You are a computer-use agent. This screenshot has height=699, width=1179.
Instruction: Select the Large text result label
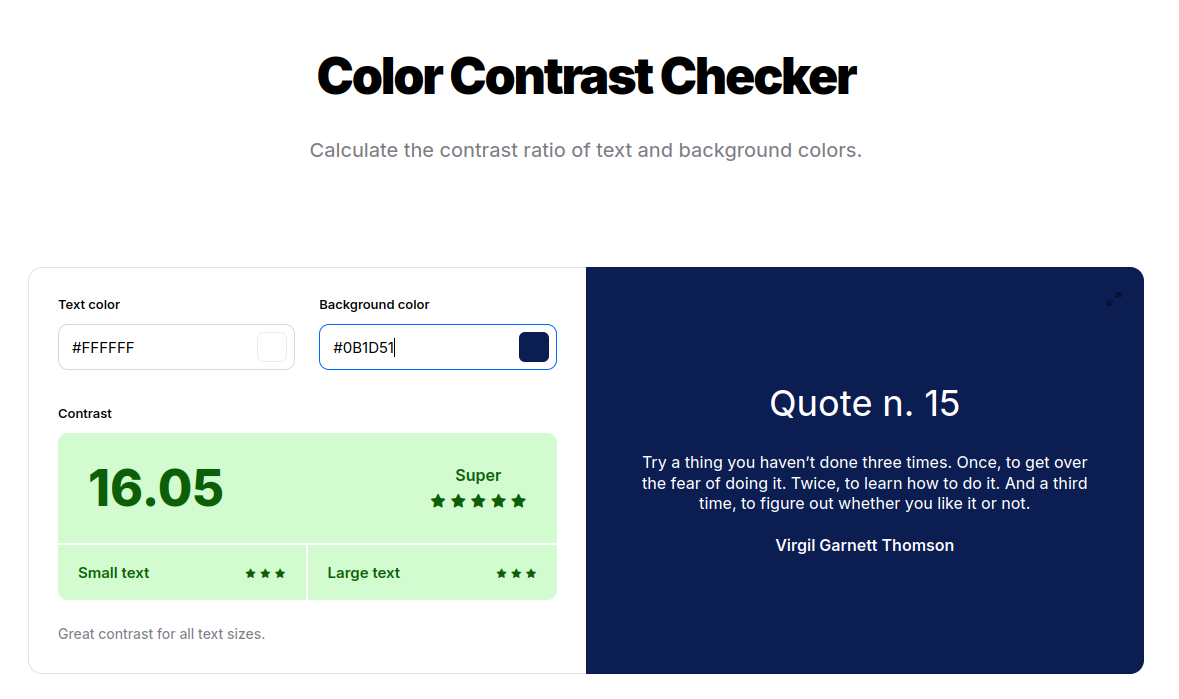point(363,573)
